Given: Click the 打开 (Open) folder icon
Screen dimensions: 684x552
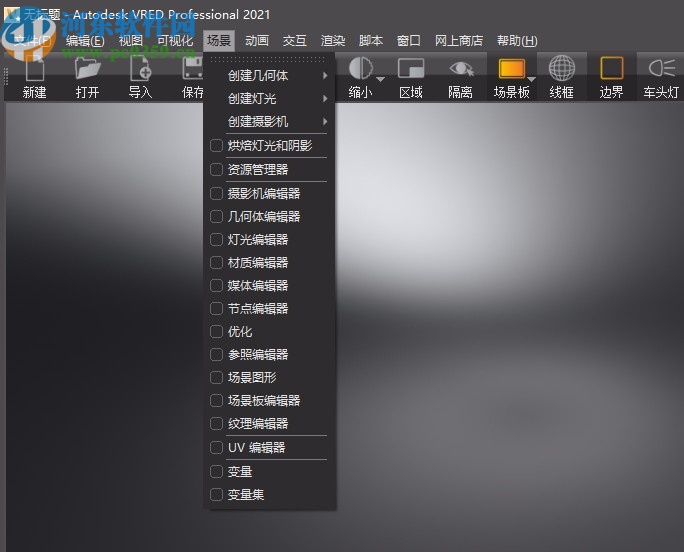Looking at the screenshot, I should click(x=87, y=69).
